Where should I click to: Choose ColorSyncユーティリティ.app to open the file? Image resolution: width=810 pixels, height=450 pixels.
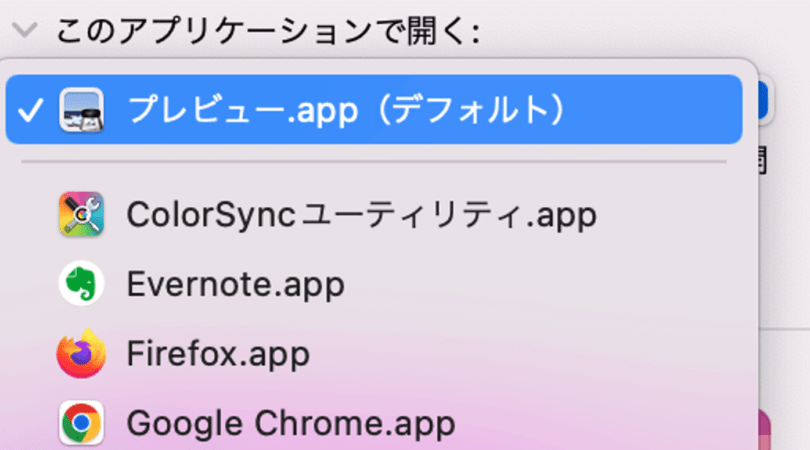pos(361,214)
